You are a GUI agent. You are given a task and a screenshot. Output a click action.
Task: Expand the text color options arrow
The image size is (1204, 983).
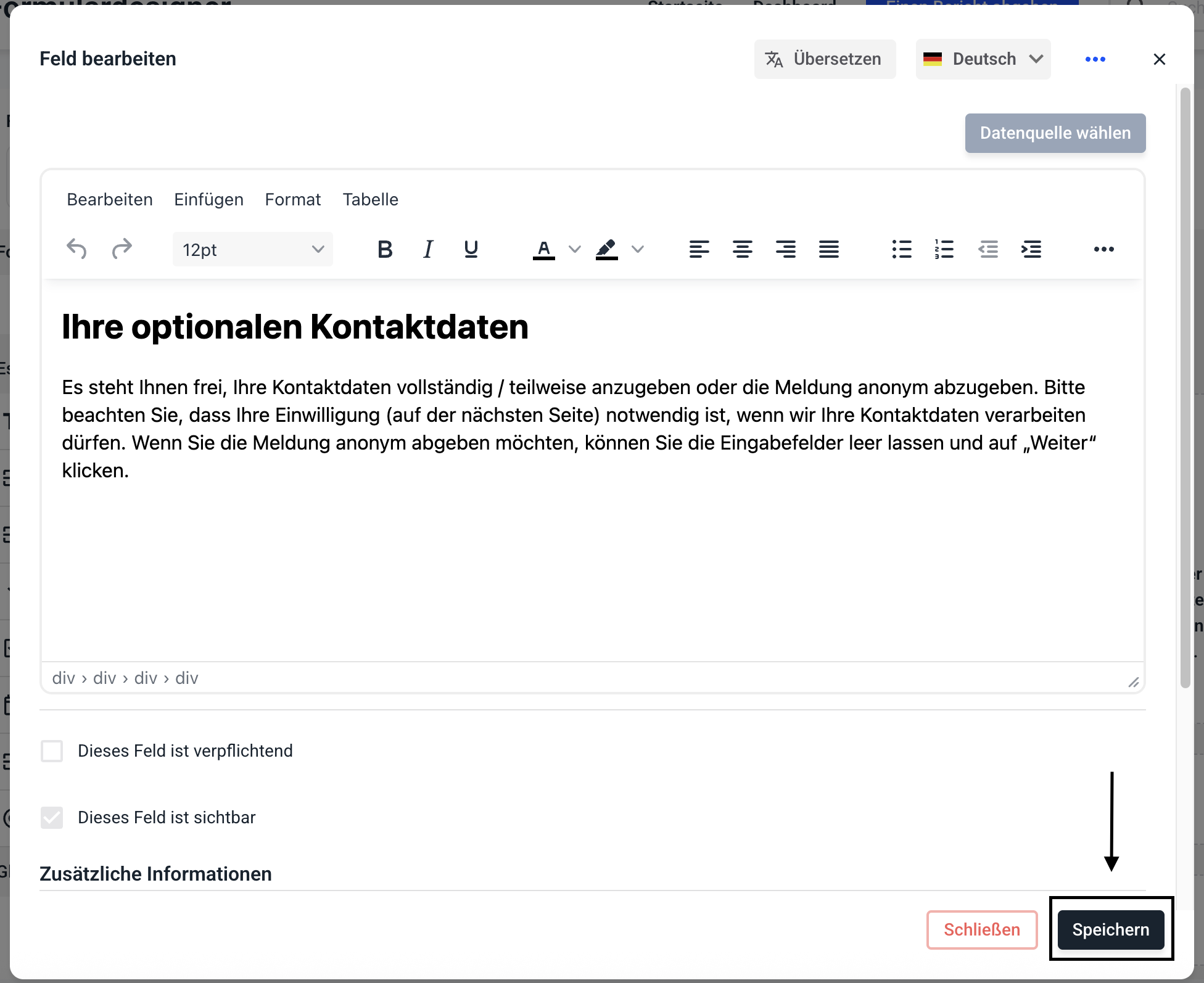coord(574,249)
